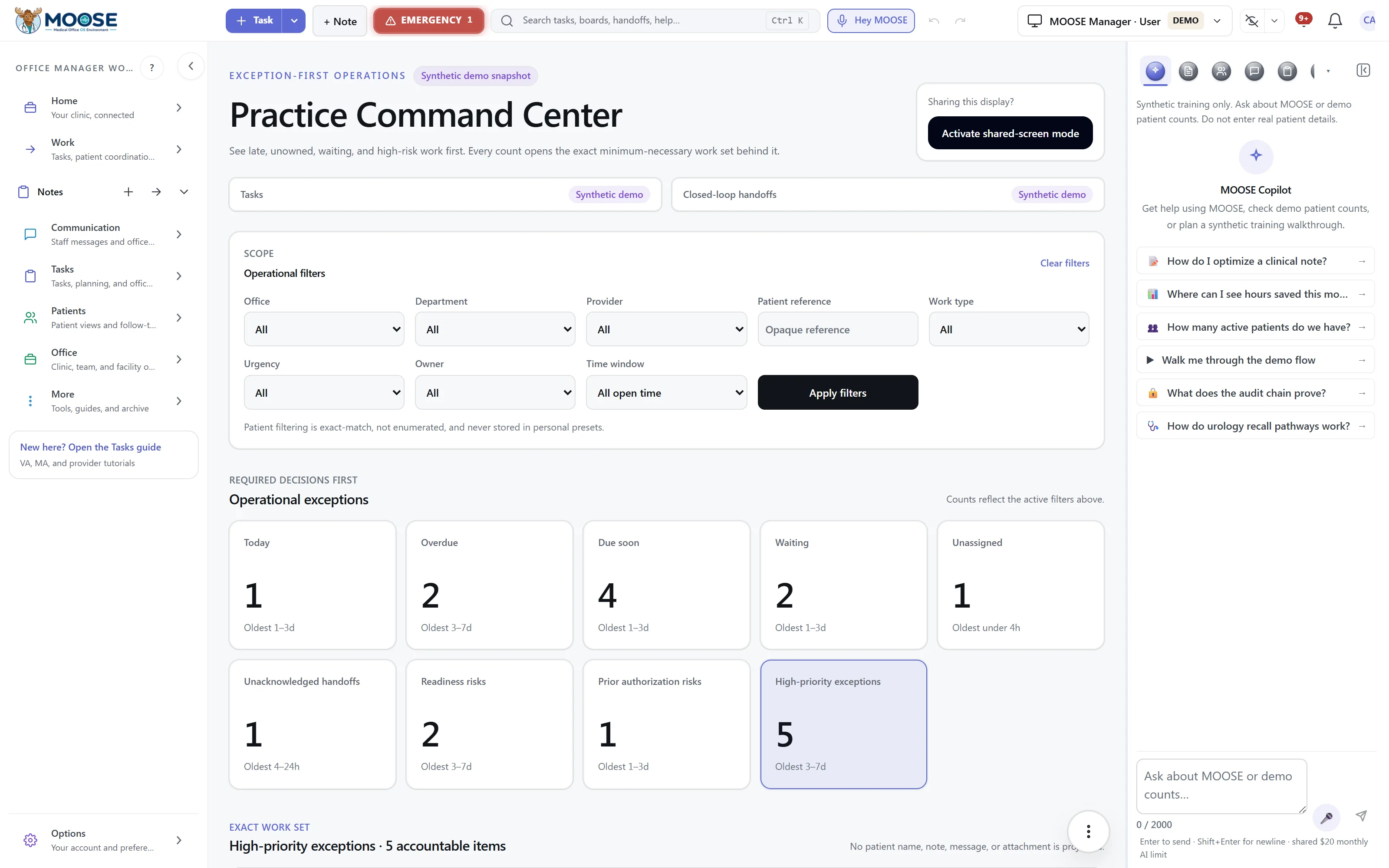The image size is (1389, 868).
Task: Open the Task button dropdown arrow
Action: (294, 21)
